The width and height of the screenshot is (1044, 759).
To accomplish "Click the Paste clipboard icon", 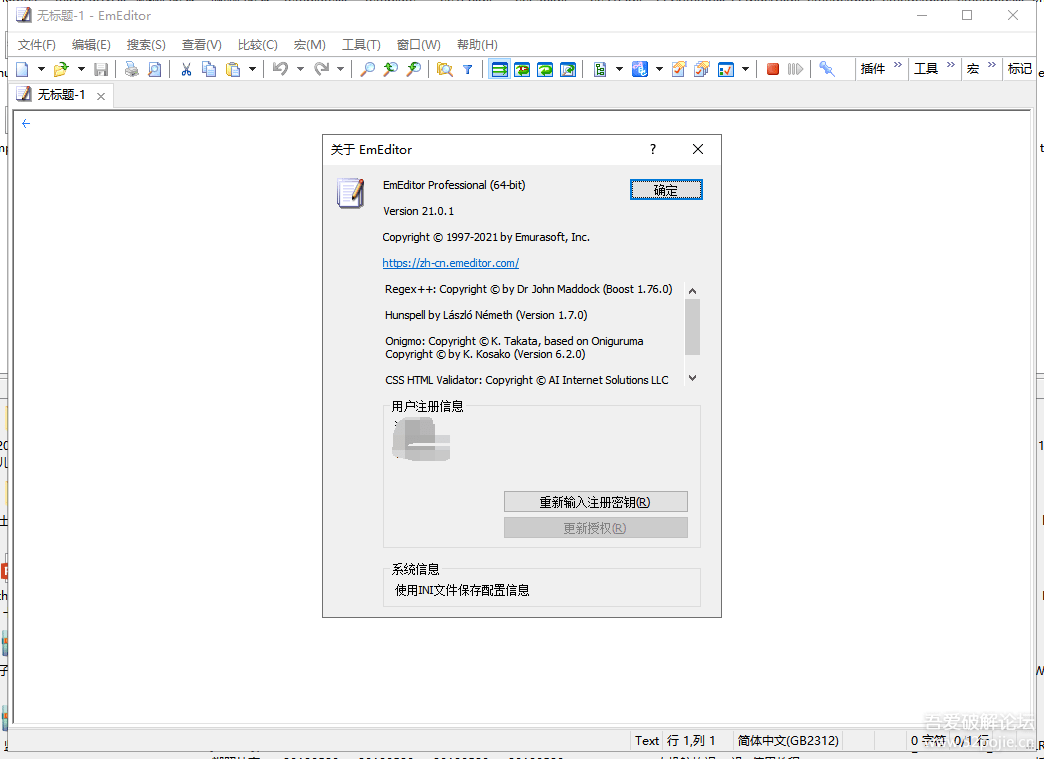I will click(233, 69).
